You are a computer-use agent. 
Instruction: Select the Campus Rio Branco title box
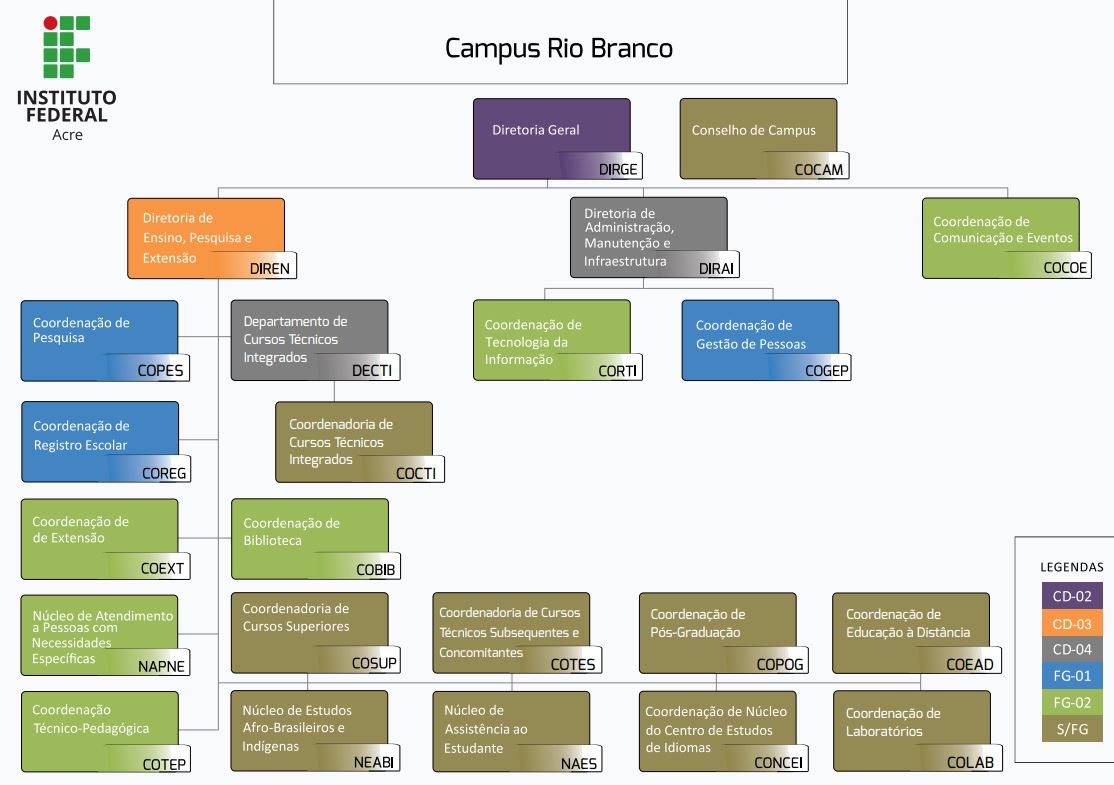tap(560, 48)
